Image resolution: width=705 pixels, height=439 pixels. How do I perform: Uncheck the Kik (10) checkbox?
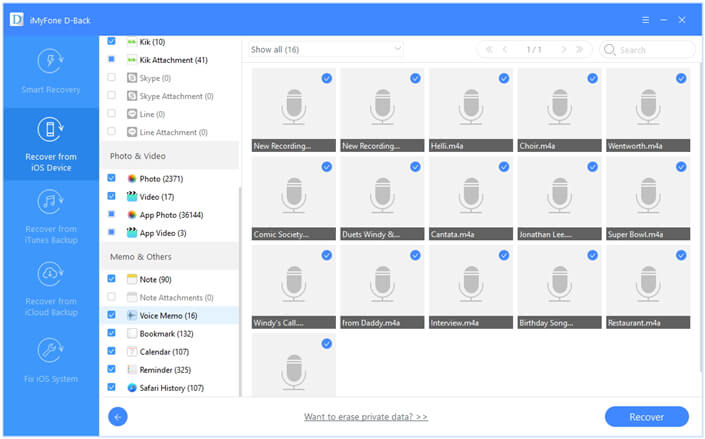coord(111,41)
